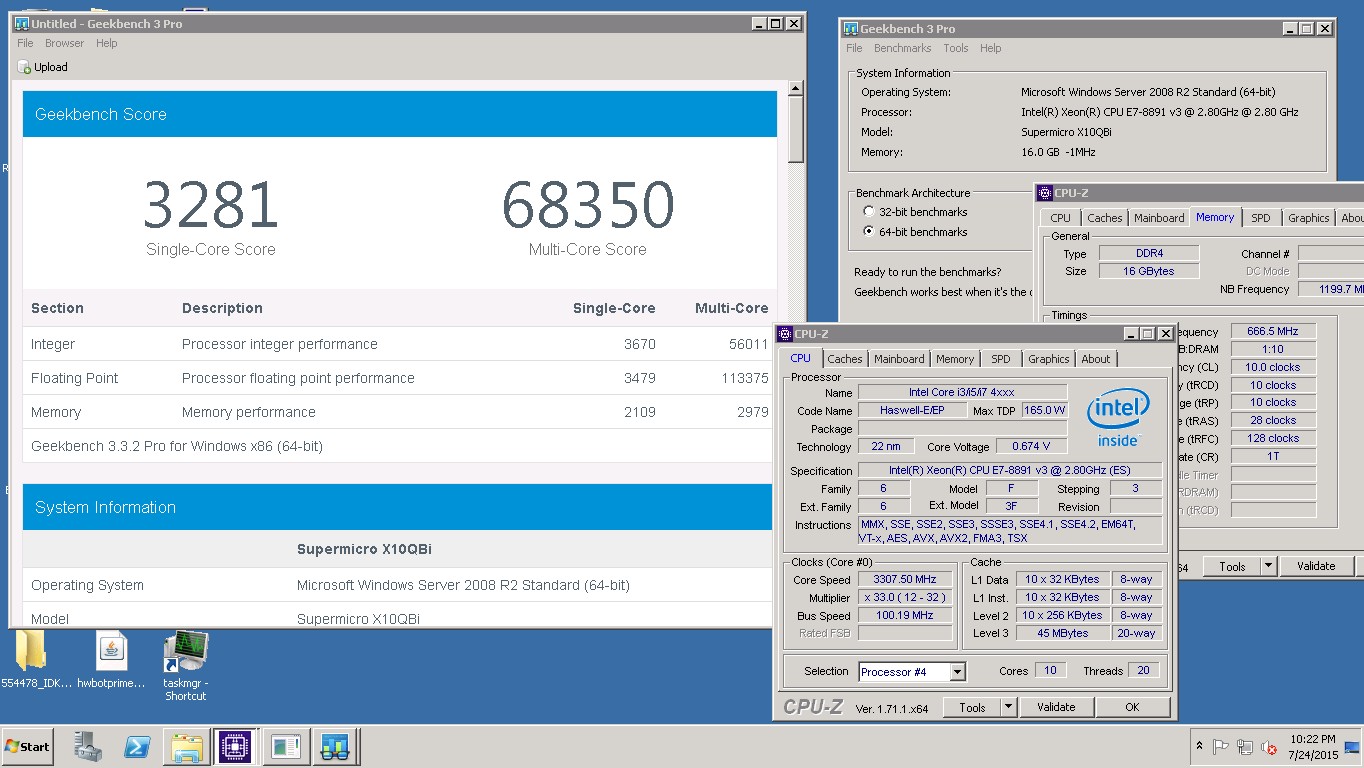The image size is (1364, 768).
Task: Switch to Geekbench via its glasses taskbar icon
Action: click(335, 746)
